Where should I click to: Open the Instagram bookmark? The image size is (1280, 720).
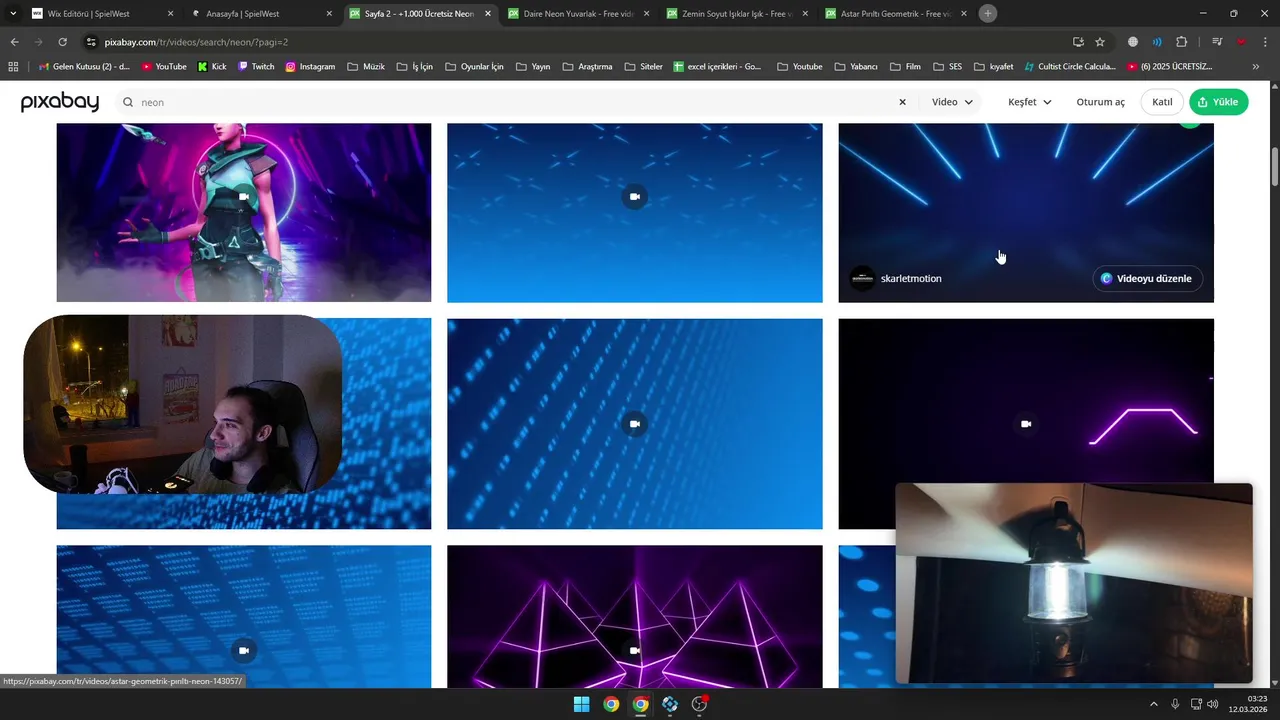click(x=311, y=66)
